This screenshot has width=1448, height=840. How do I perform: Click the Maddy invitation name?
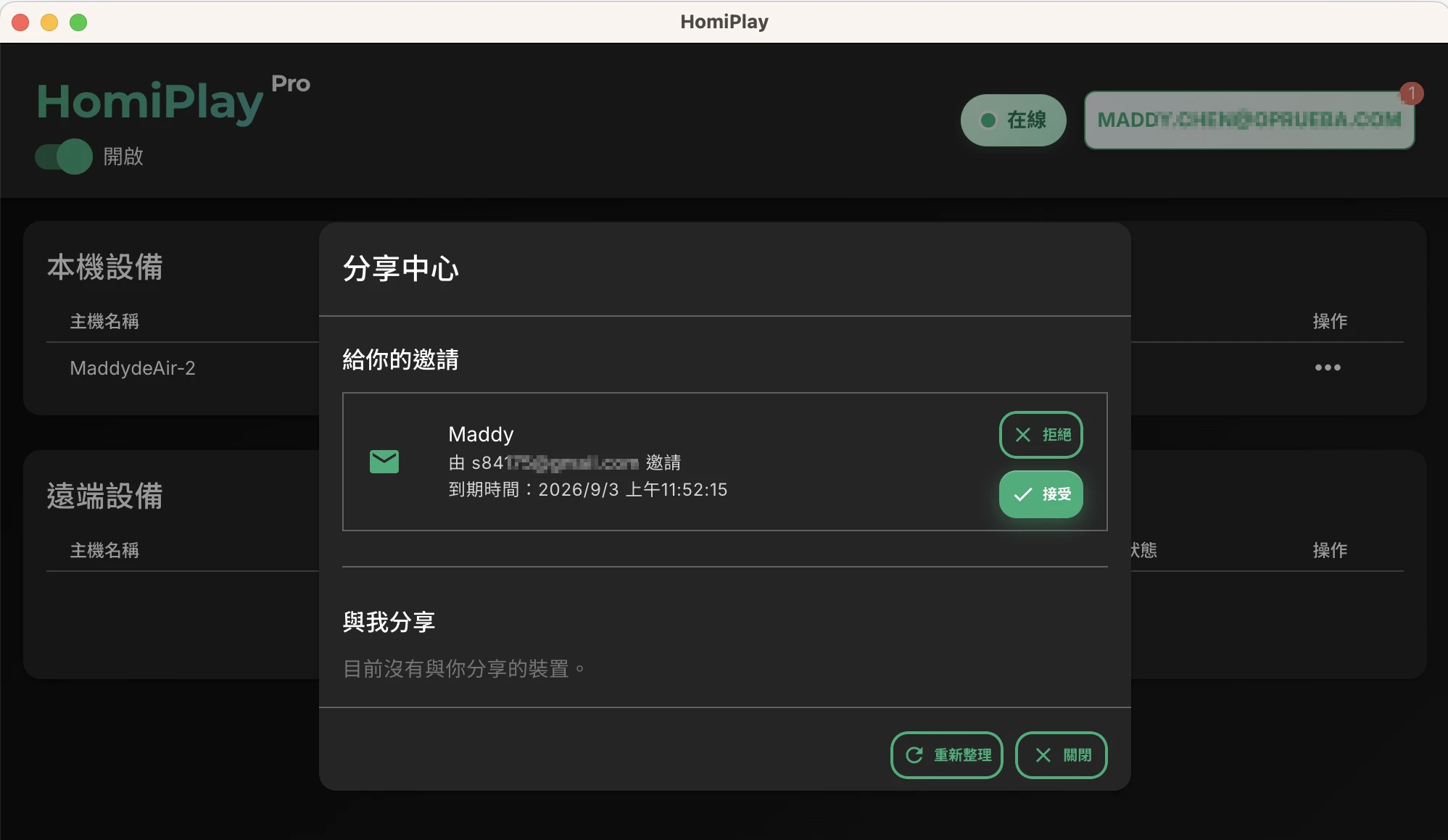click(x=481, y=434)
